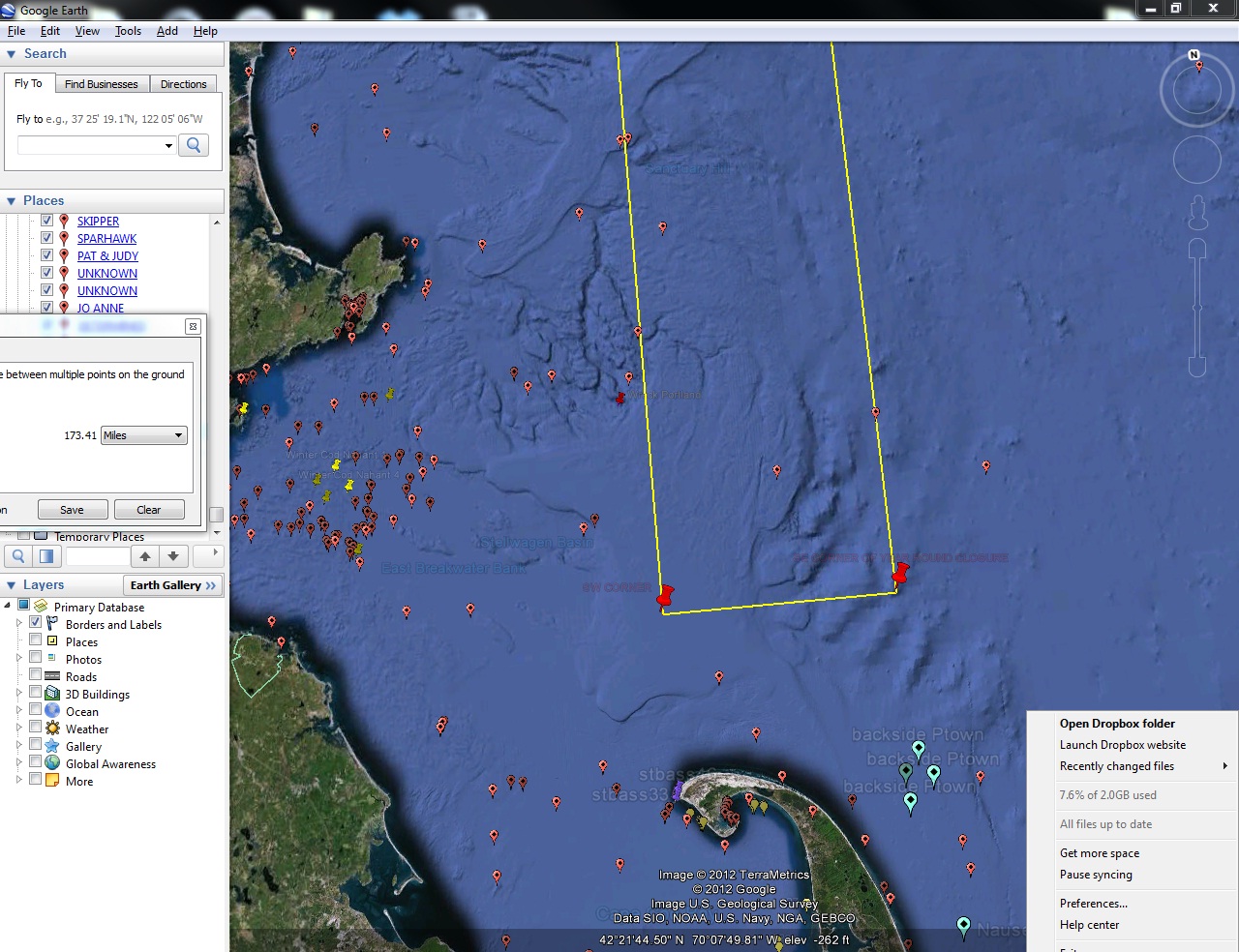This screenshot has height=952, width=1239.
Task: Enable the Roads layer checkbox
Action: pos(35,674)
